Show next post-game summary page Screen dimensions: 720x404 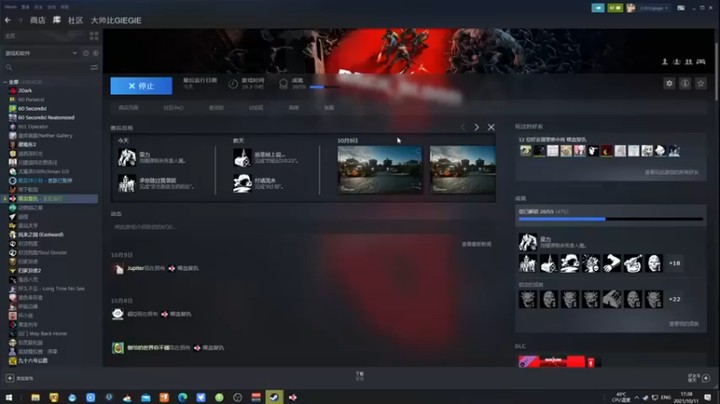pyautogui.click(x=477, y=127)
